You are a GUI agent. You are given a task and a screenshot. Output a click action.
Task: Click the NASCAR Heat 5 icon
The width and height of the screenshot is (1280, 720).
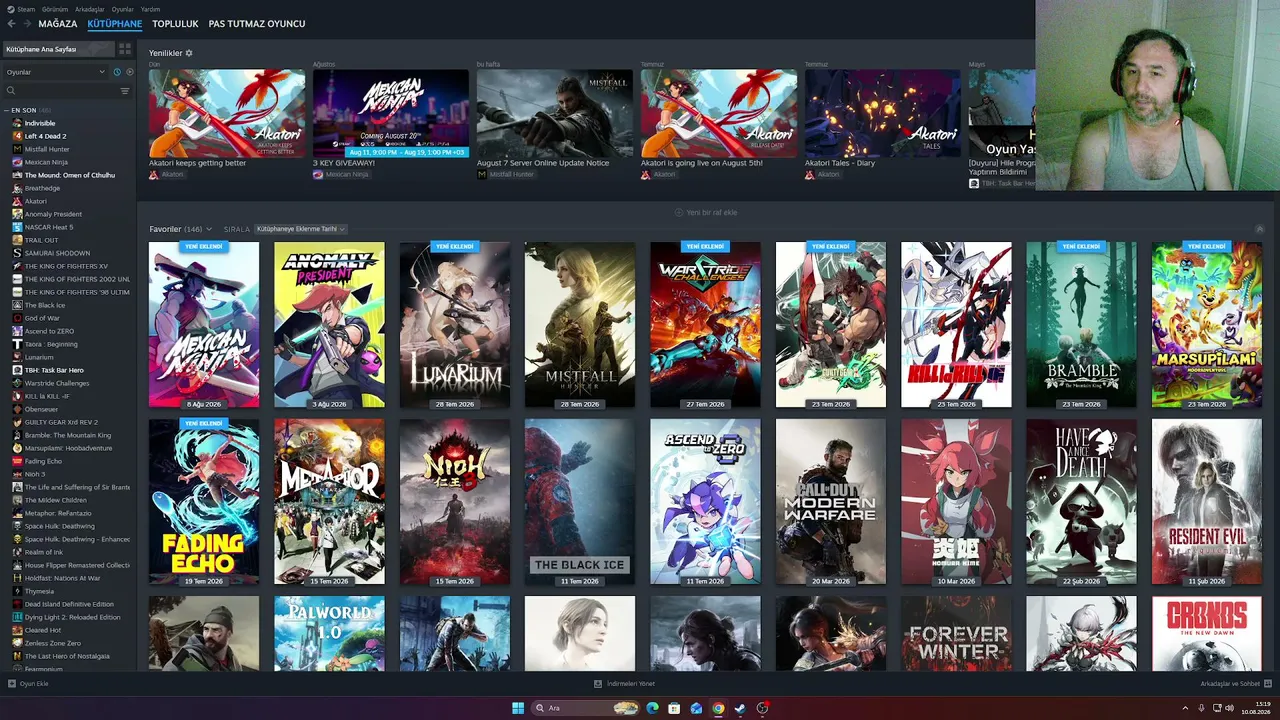17,227
